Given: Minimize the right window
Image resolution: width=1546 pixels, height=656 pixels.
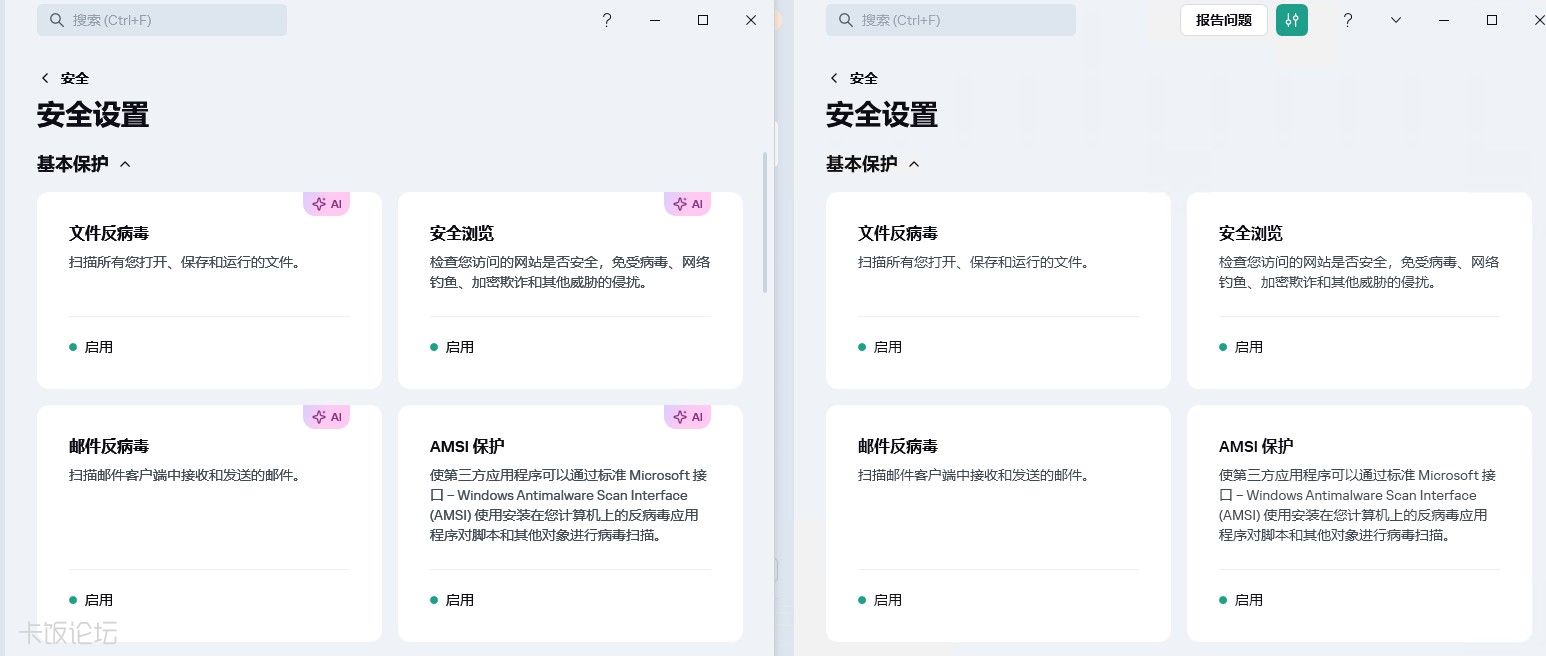Looking at the screenshot, I should click(x=1444, y=20).
